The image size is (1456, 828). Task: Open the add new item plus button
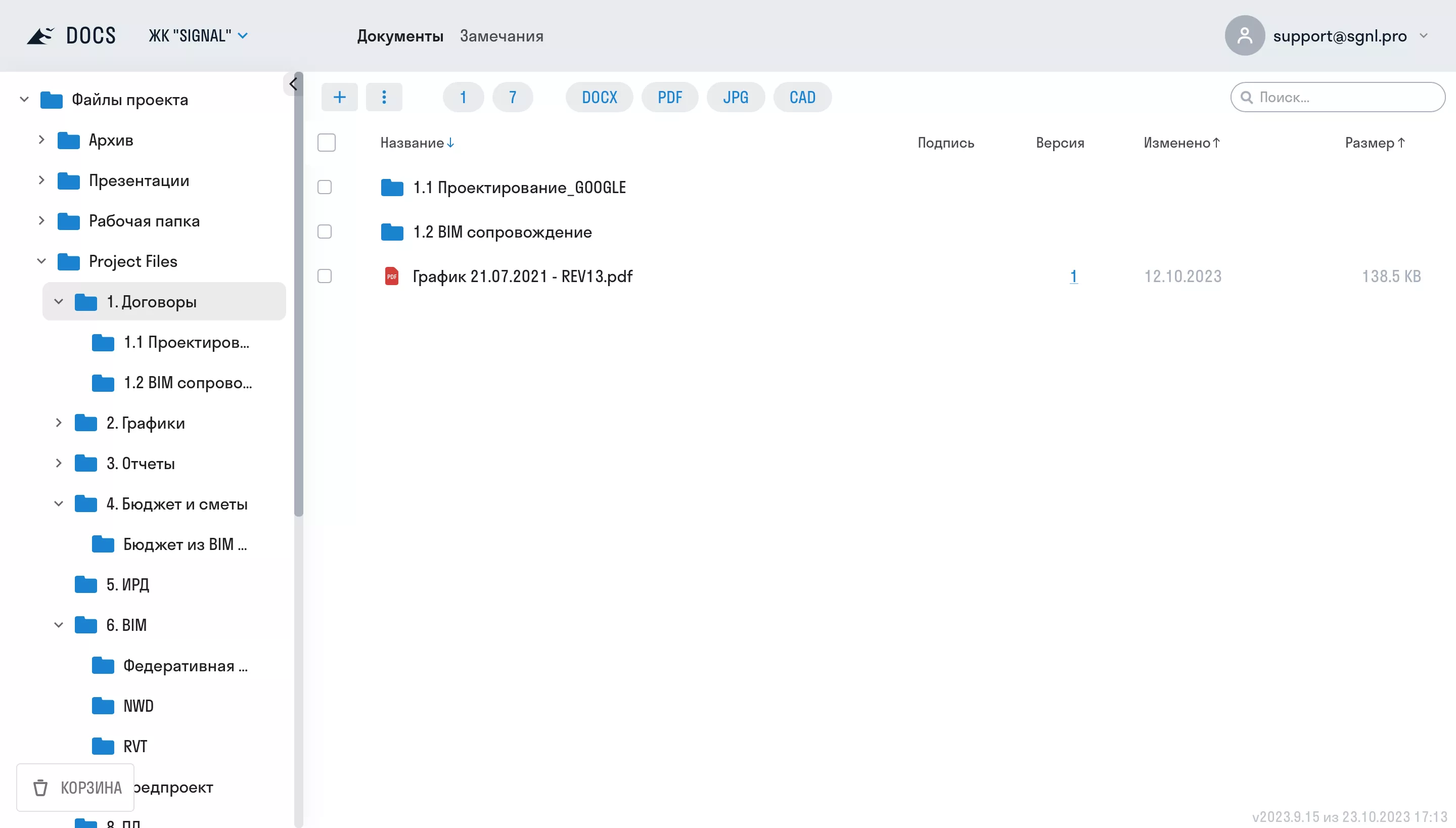click(x=340, y=97)
